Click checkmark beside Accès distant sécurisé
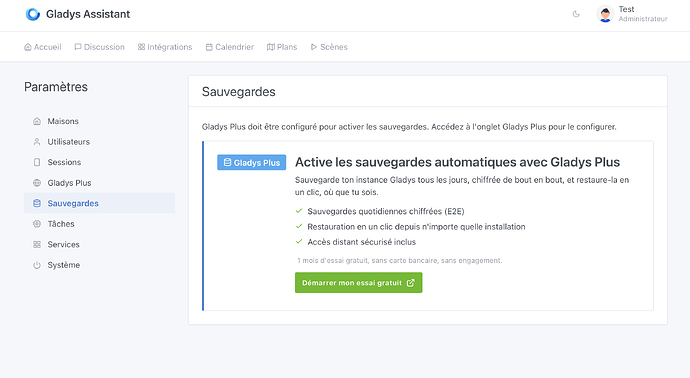690x378 pixels. coord(299,242)
